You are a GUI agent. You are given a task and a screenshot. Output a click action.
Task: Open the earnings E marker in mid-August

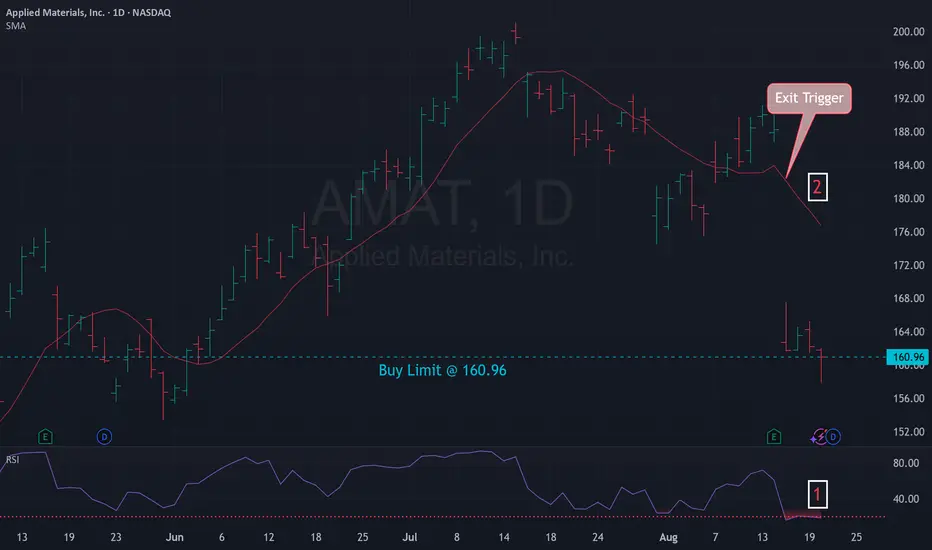click(x=773, y=437)
